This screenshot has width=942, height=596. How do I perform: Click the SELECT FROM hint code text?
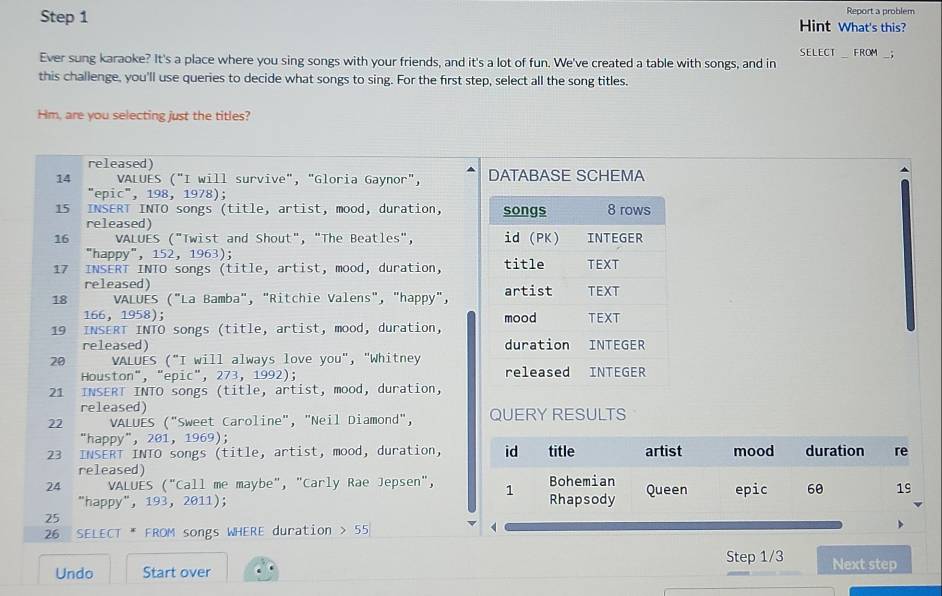click(838, 53)
